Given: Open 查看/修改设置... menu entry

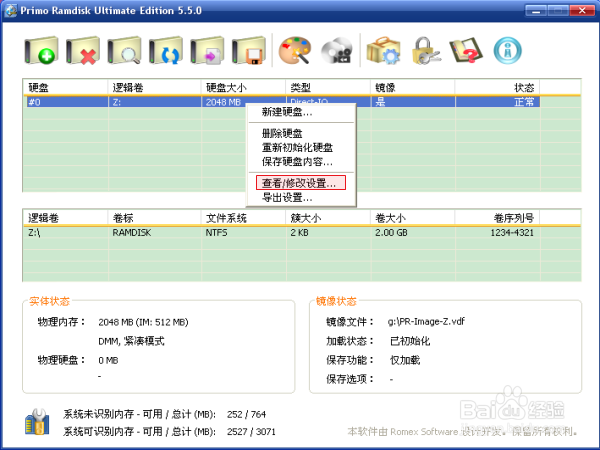Looking at the screenshot, I should coord(301,183).
